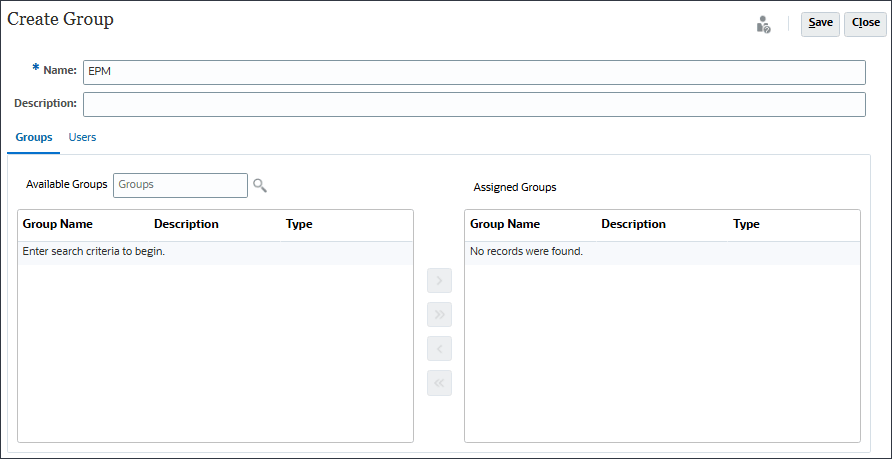Click the Available Groups search magnifier icon
Viewport: 892px width, 459px height.
click(260, 185)
